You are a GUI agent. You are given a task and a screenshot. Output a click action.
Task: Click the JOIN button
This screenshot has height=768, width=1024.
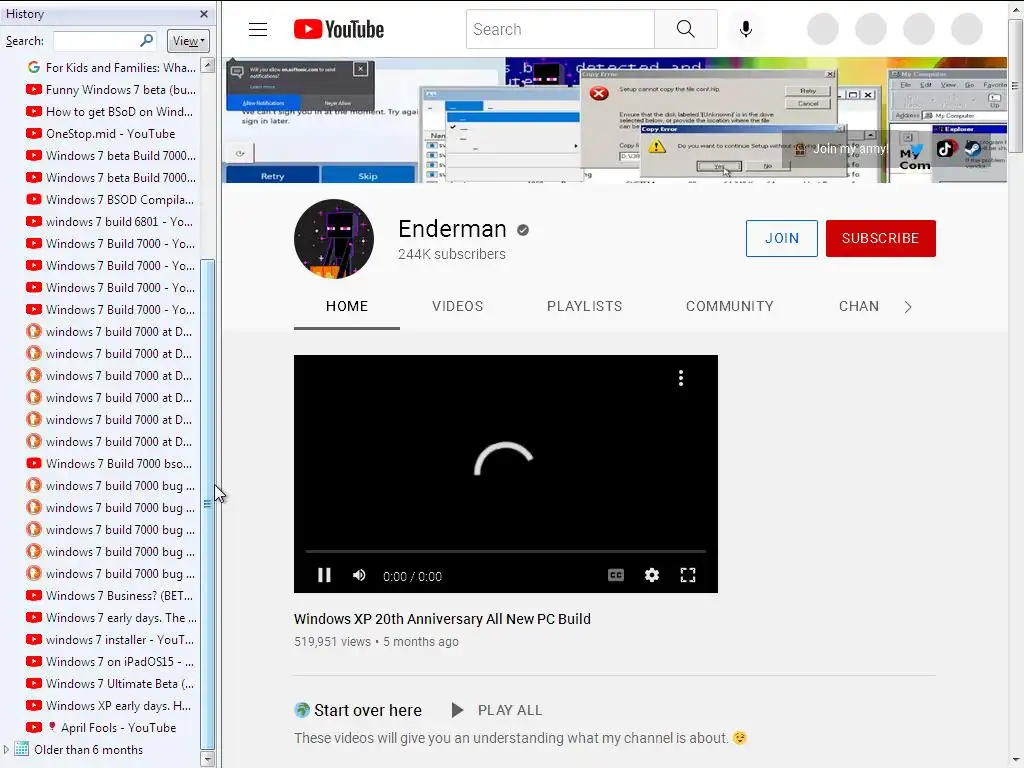(782, 238)
